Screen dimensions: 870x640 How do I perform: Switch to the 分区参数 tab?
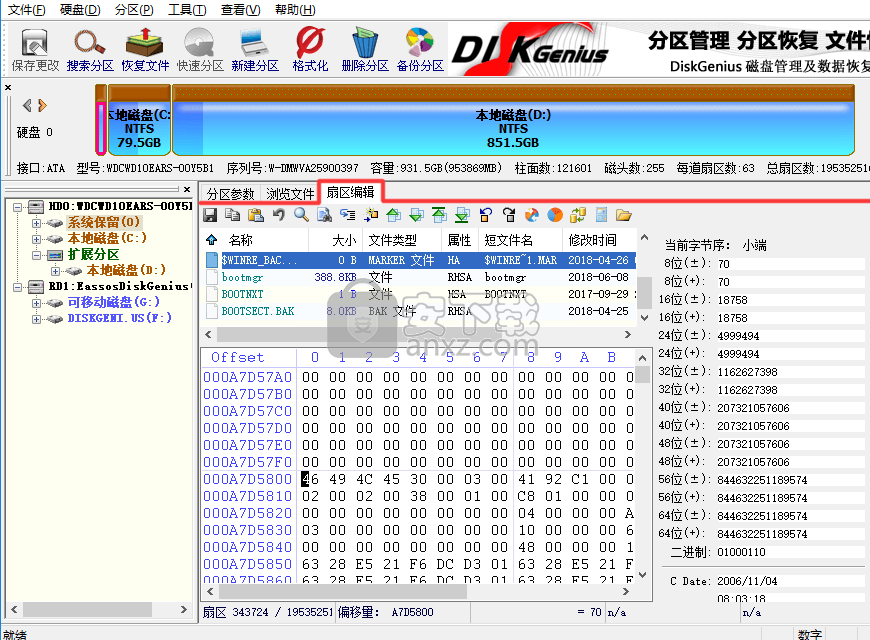tap(230, 194)
